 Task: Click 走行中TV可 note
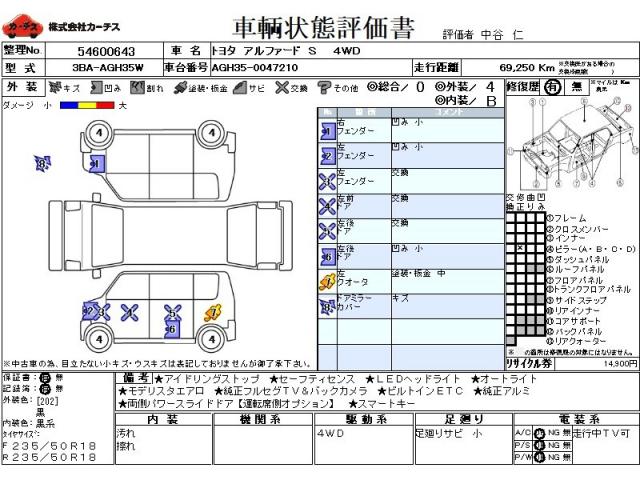601,433
